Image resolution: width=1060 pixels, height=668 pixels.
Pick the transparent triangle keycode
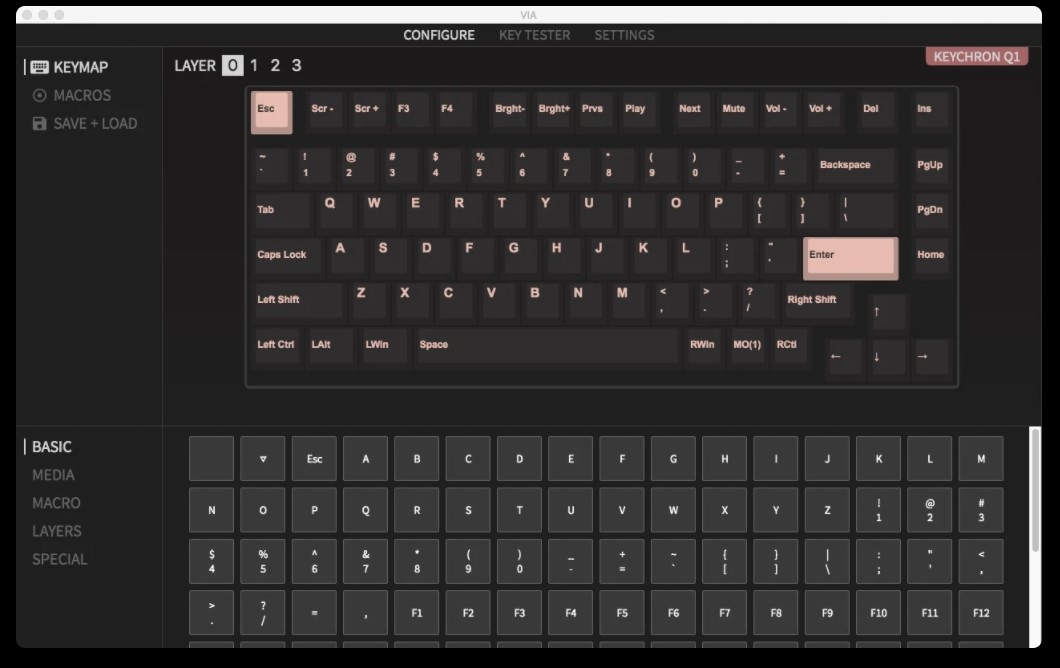pos(263,459)
